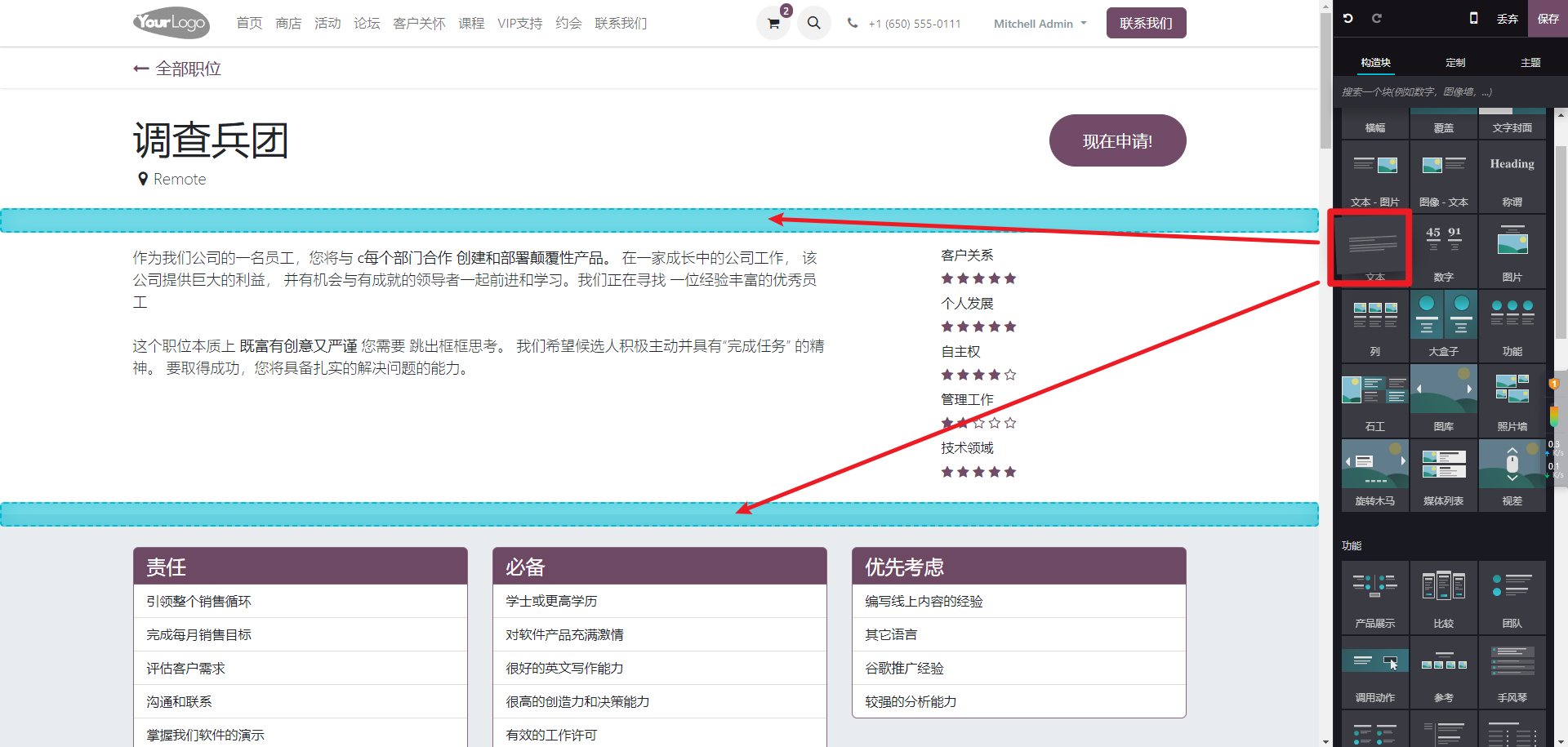Click the 学士或更高学历 list row
Image resolution: width=1568 pixels, height=747 pixels.
(x=660, y=601)
